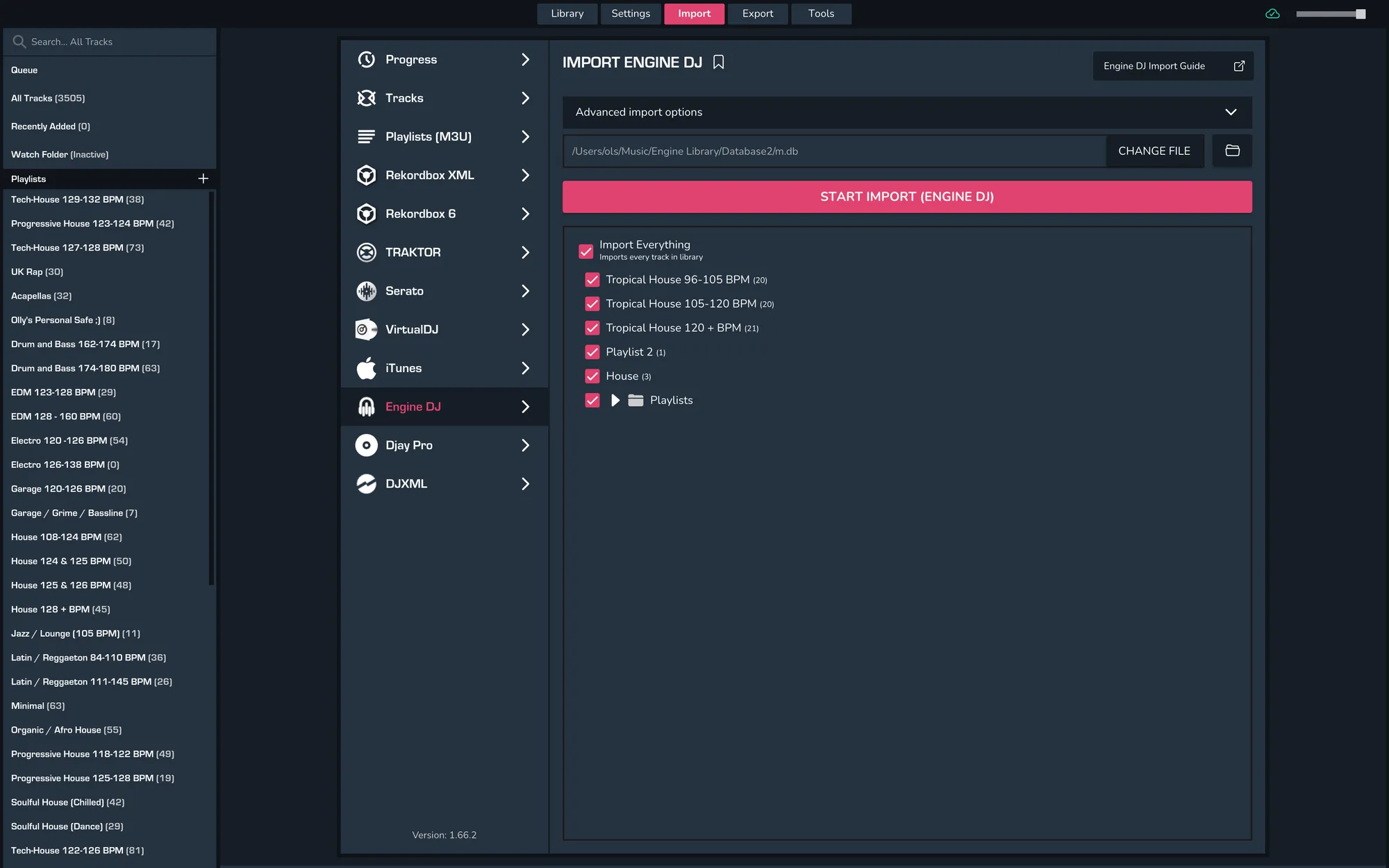Click the Serato waveform icon
1389x868 pixels.
pyautogui.click(x=366, y=291)
